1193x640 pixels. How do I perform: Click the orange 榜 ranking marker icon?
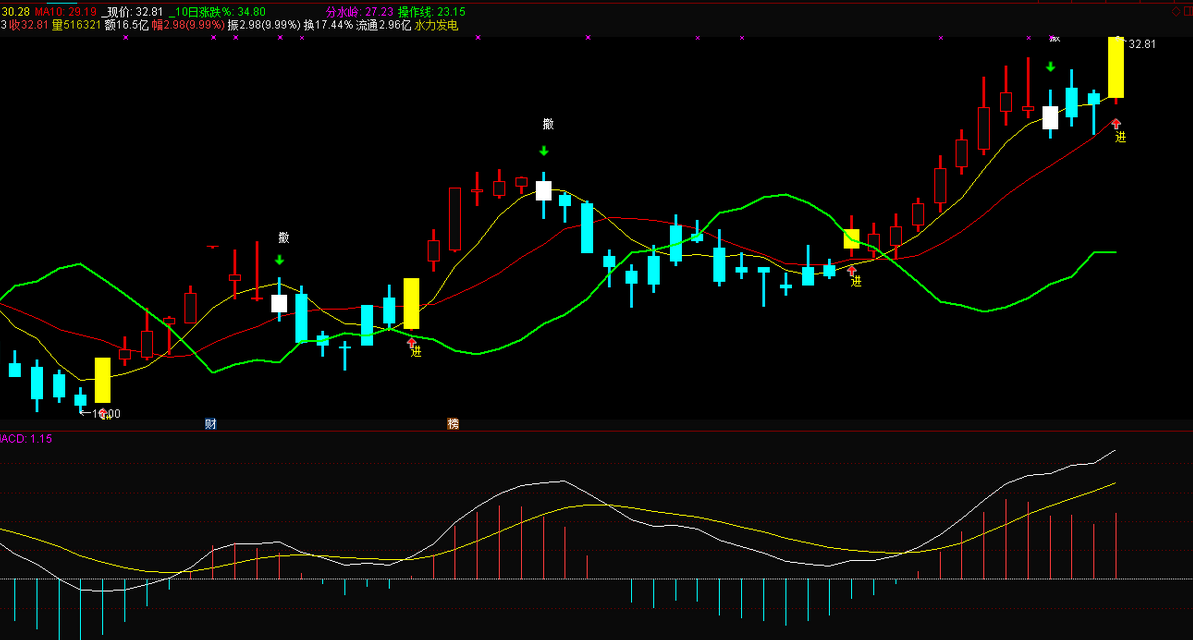[x=453, y=424]
